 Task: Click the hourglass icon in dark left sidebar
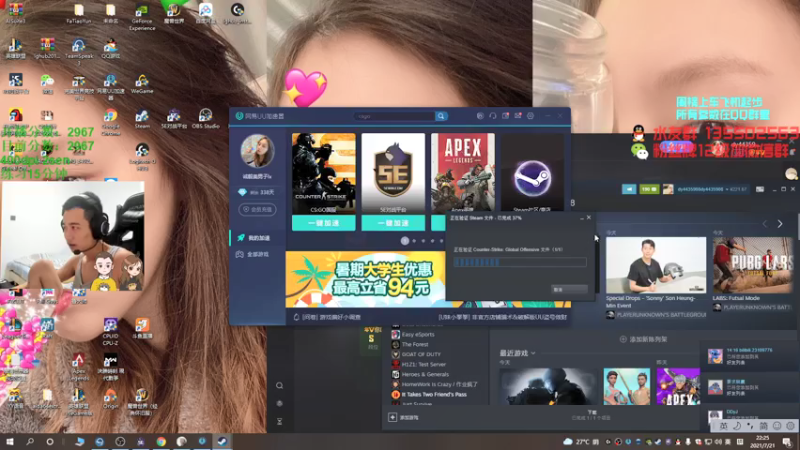tap(280, 421)
